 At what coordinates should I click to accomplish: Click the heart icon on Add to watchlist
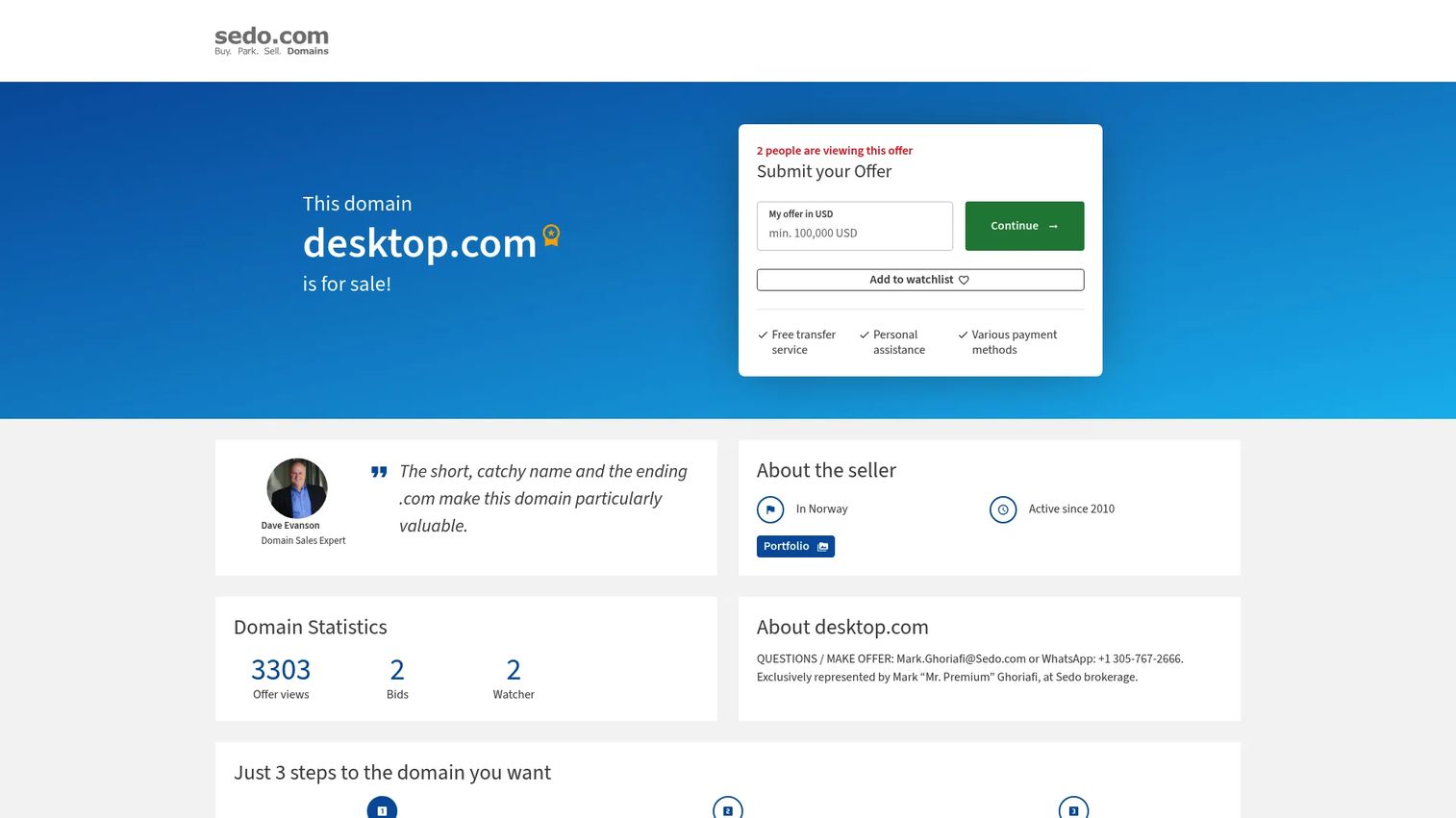[964, 280]
